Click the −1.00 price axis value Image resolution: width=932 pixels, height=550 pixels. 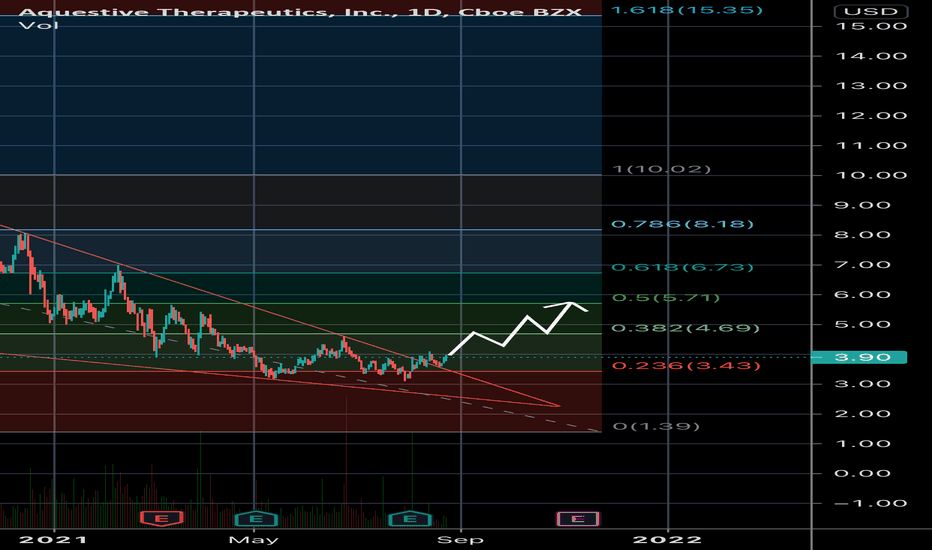click(871, 504)
